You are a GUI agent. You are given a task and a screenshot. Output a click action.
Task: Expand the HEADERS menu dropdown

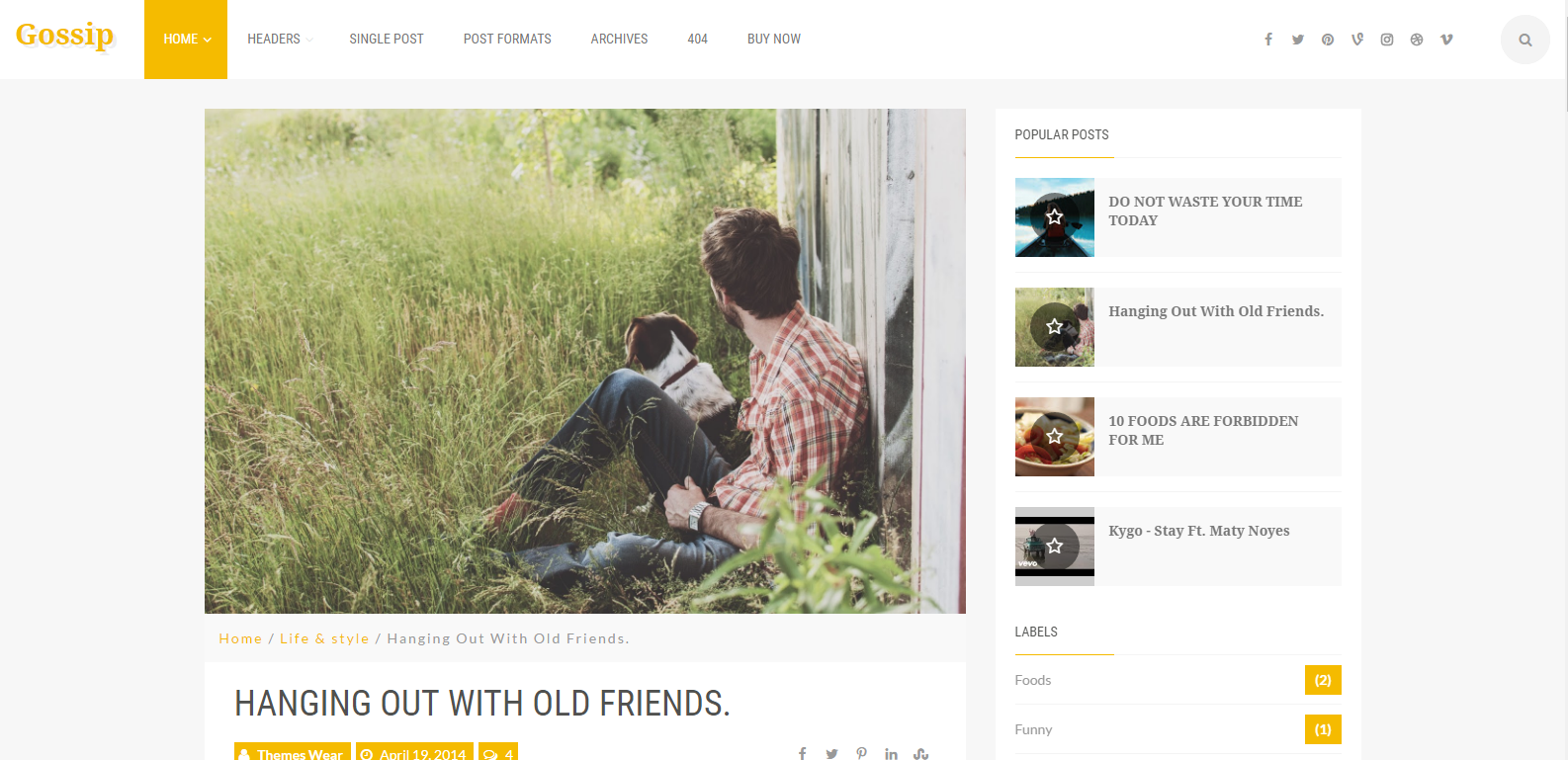coord(280,40)
